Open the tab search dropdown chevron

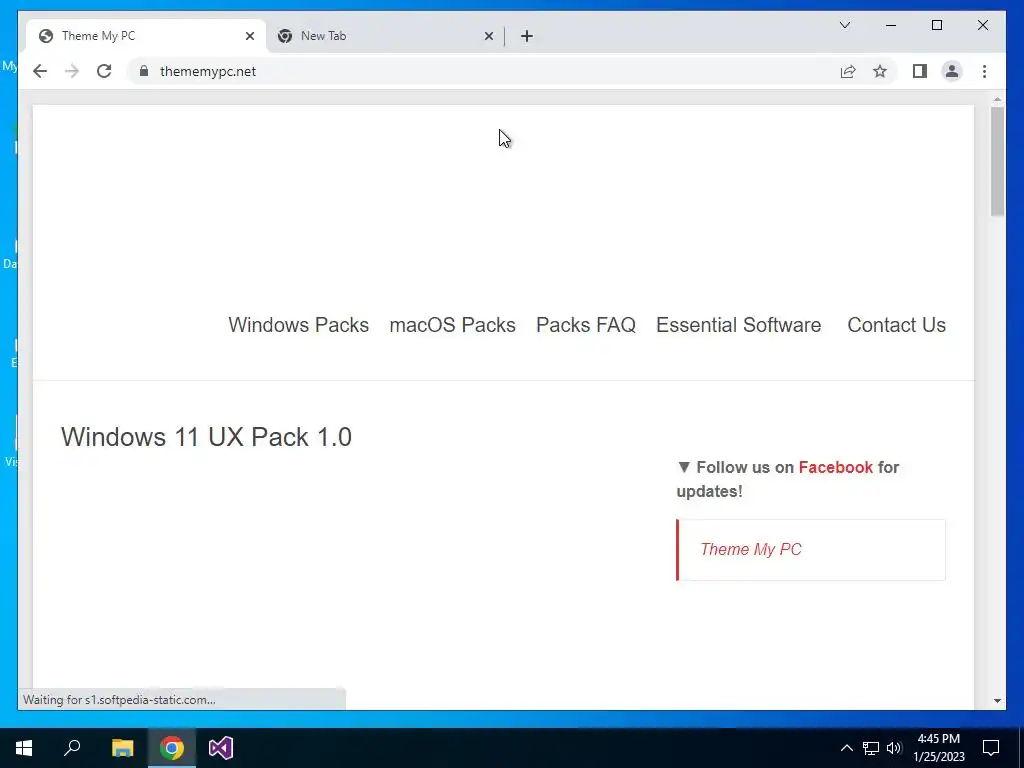[844, 25]
